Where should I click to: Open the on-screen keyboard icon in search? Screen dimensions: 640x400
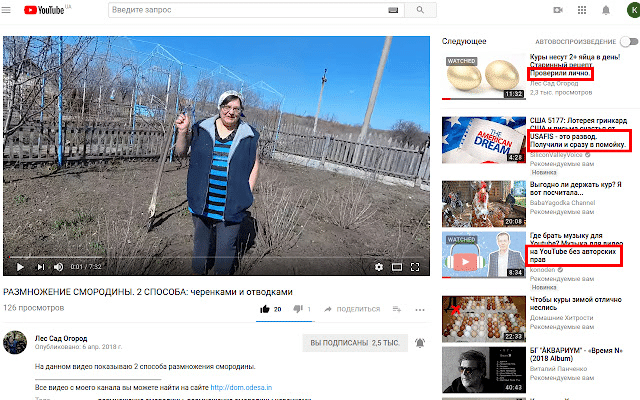[x=393, y=10]
